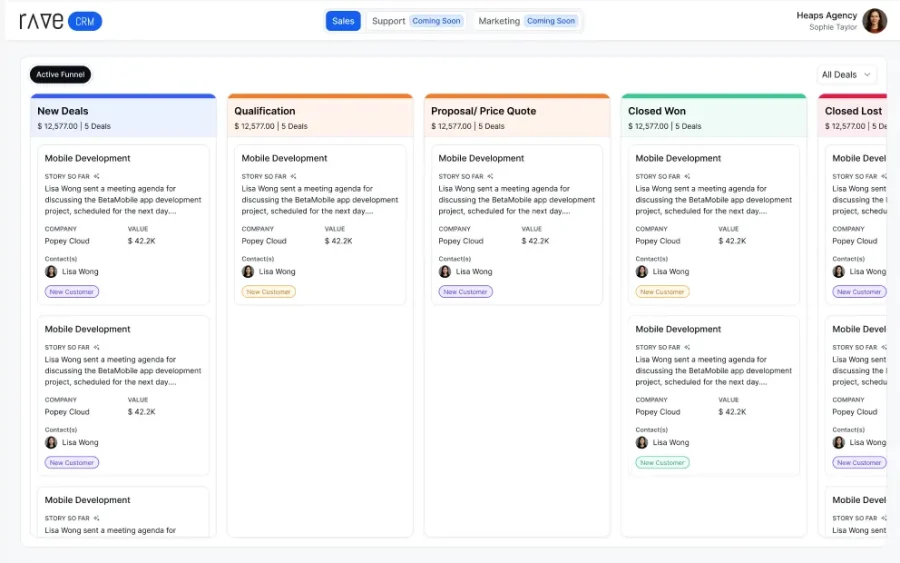Click New Customer tag in Proposal card
This screenshot has height=563, width=900.
pos(465,292)
